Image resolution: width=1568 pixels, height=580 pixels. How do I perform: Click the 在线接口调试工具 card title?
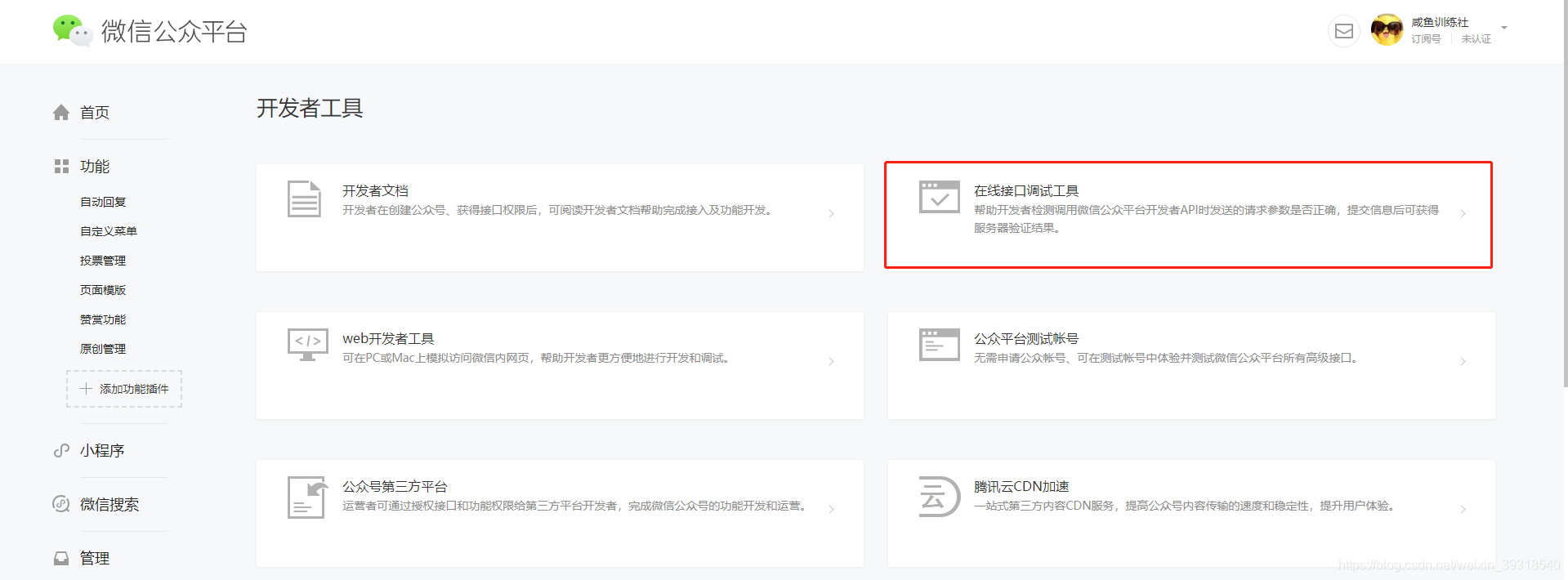point(1026,190)
